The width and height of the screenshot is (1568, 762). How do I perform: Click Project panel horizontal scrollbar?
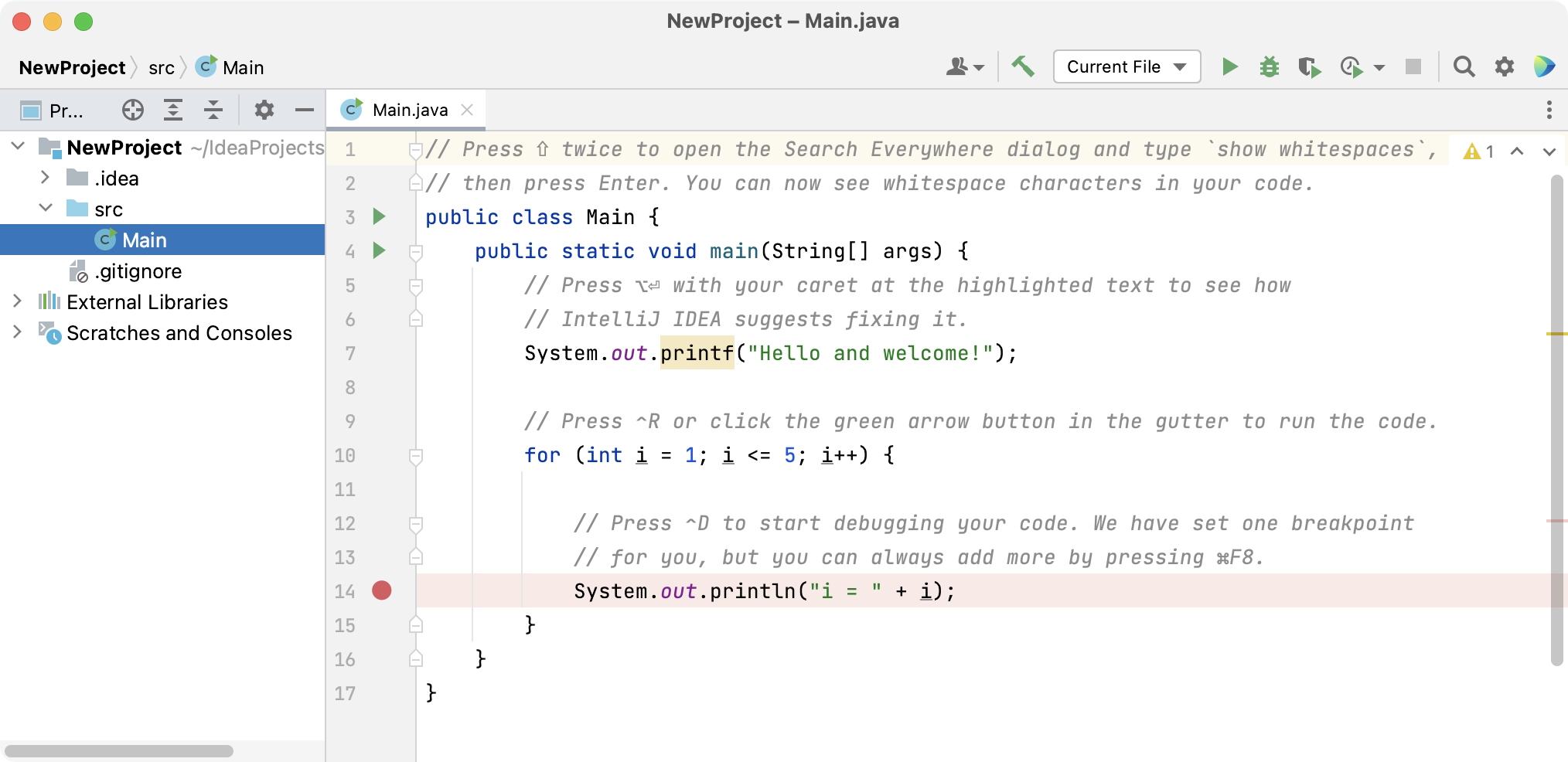[x=119, y=751]
